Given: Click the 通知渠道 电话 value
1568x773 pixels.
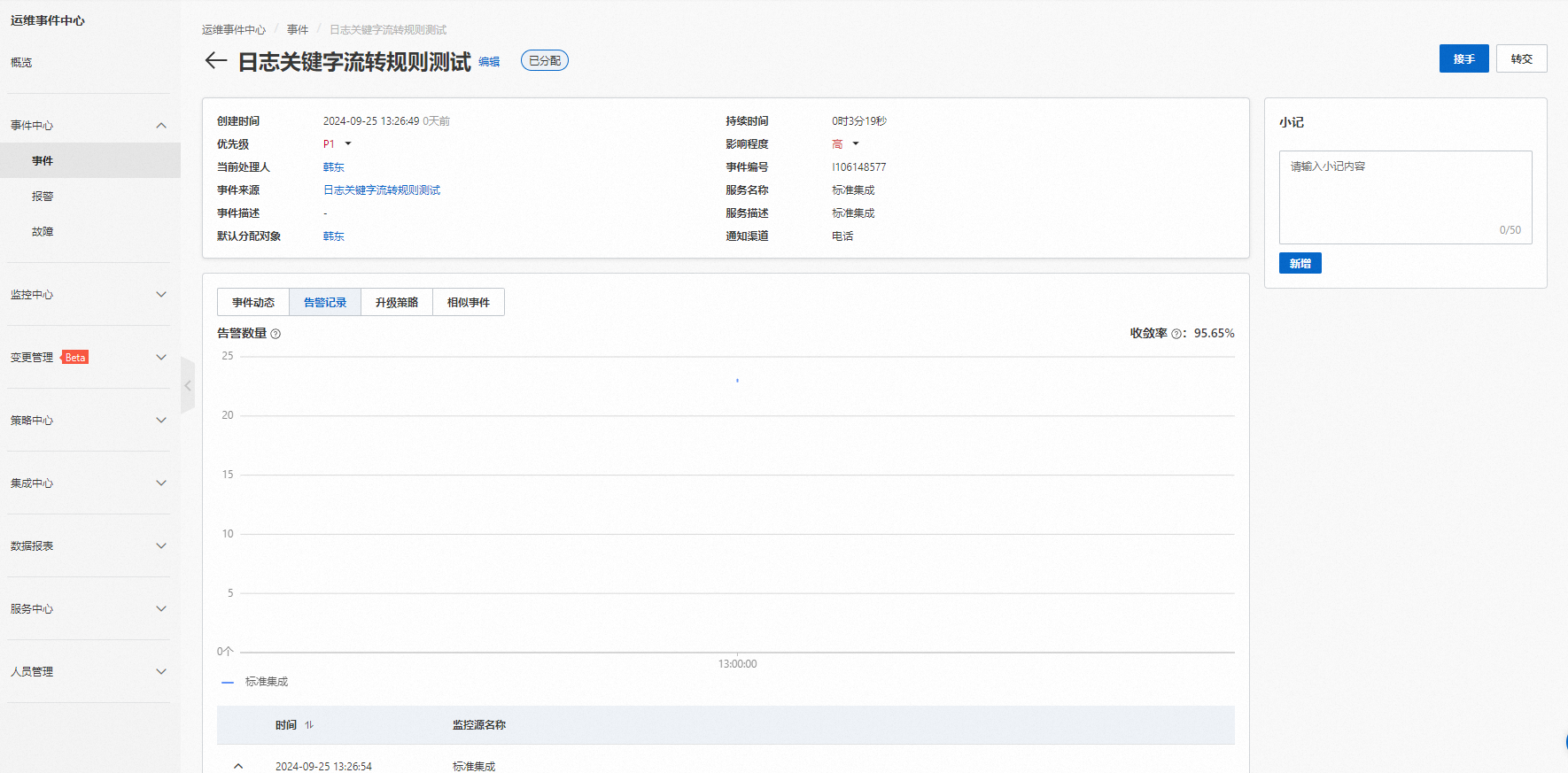Looking at the screenshot, I should pos(842,236).
